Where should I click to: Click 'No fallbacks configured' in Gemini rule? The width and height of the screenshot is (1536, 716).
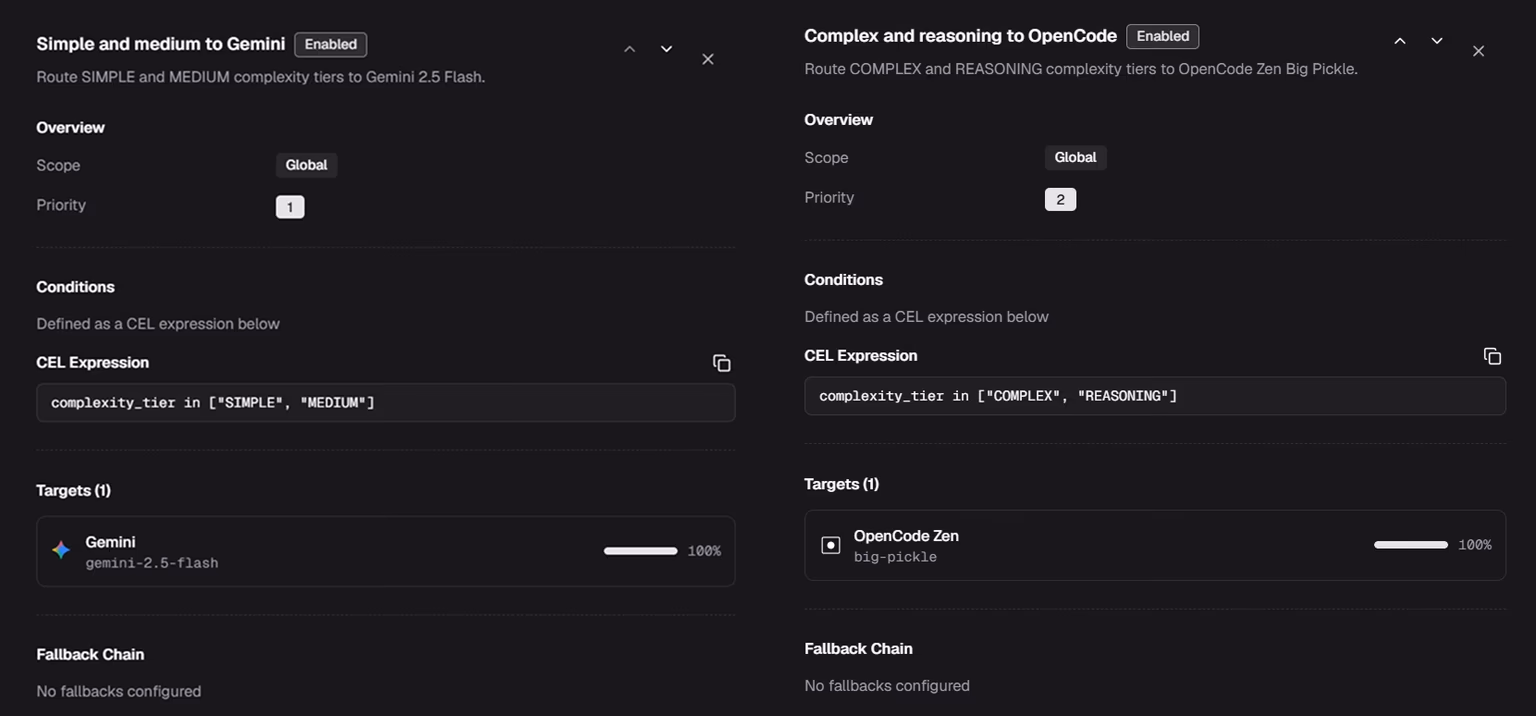pyautogui.click(x=119, y=691)
